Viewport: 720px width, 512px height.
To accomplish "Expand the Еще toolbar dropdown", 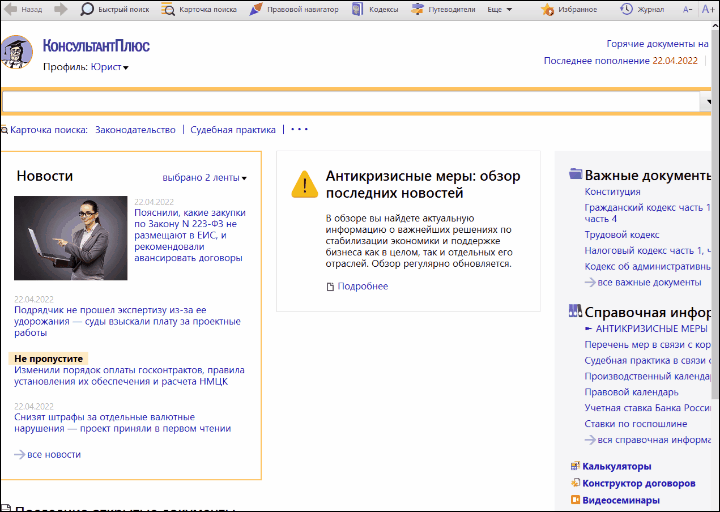I will pos(500,9).
